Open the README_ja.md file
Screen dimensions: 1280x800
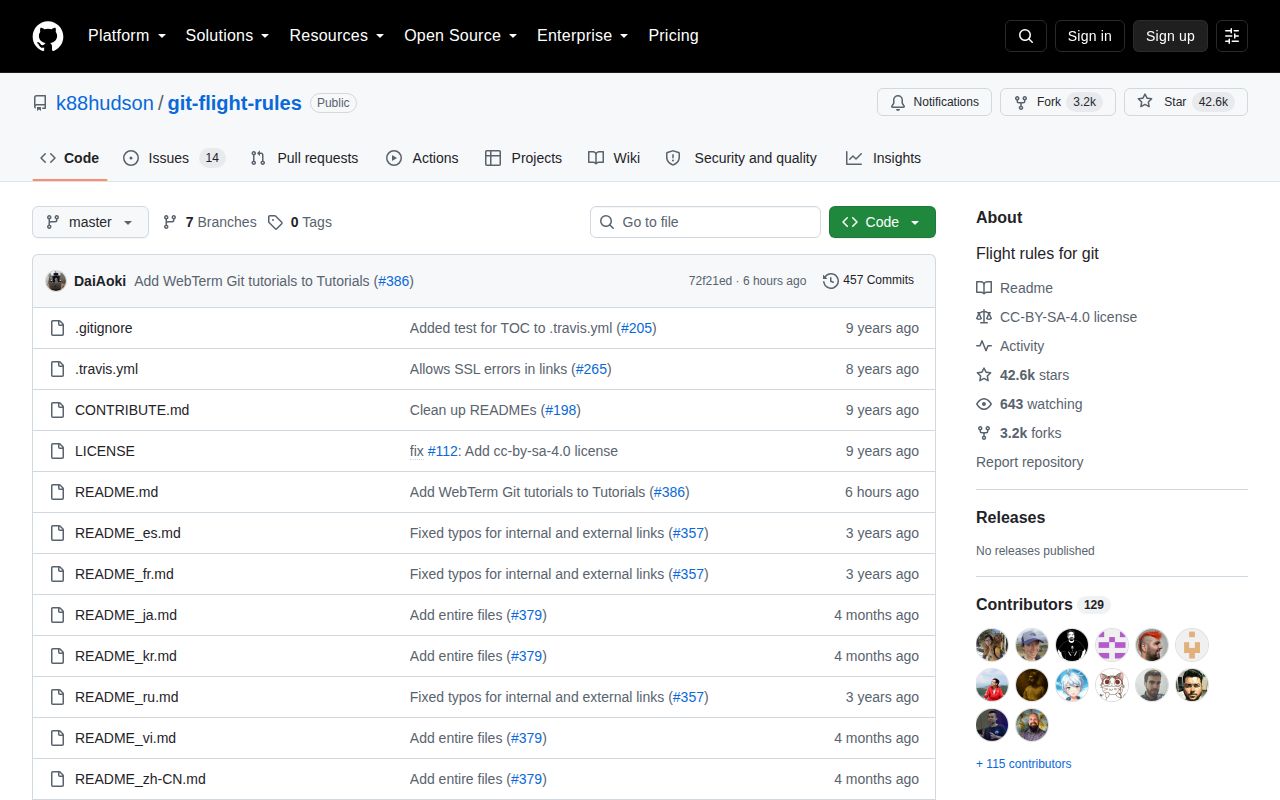pos(126,615)
